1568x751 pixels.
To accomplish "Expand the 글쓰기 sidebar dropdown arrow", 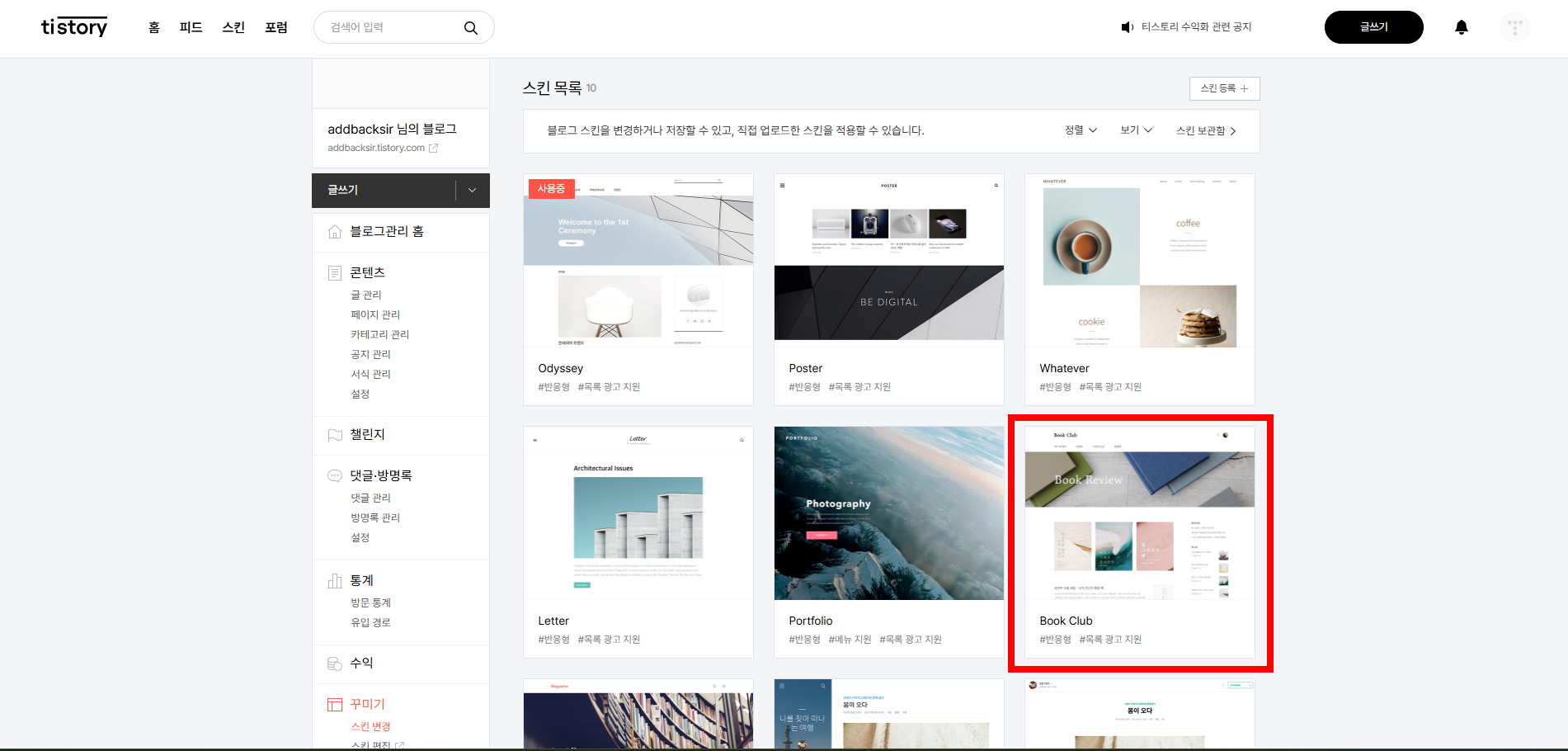I will tap(472, 191).
